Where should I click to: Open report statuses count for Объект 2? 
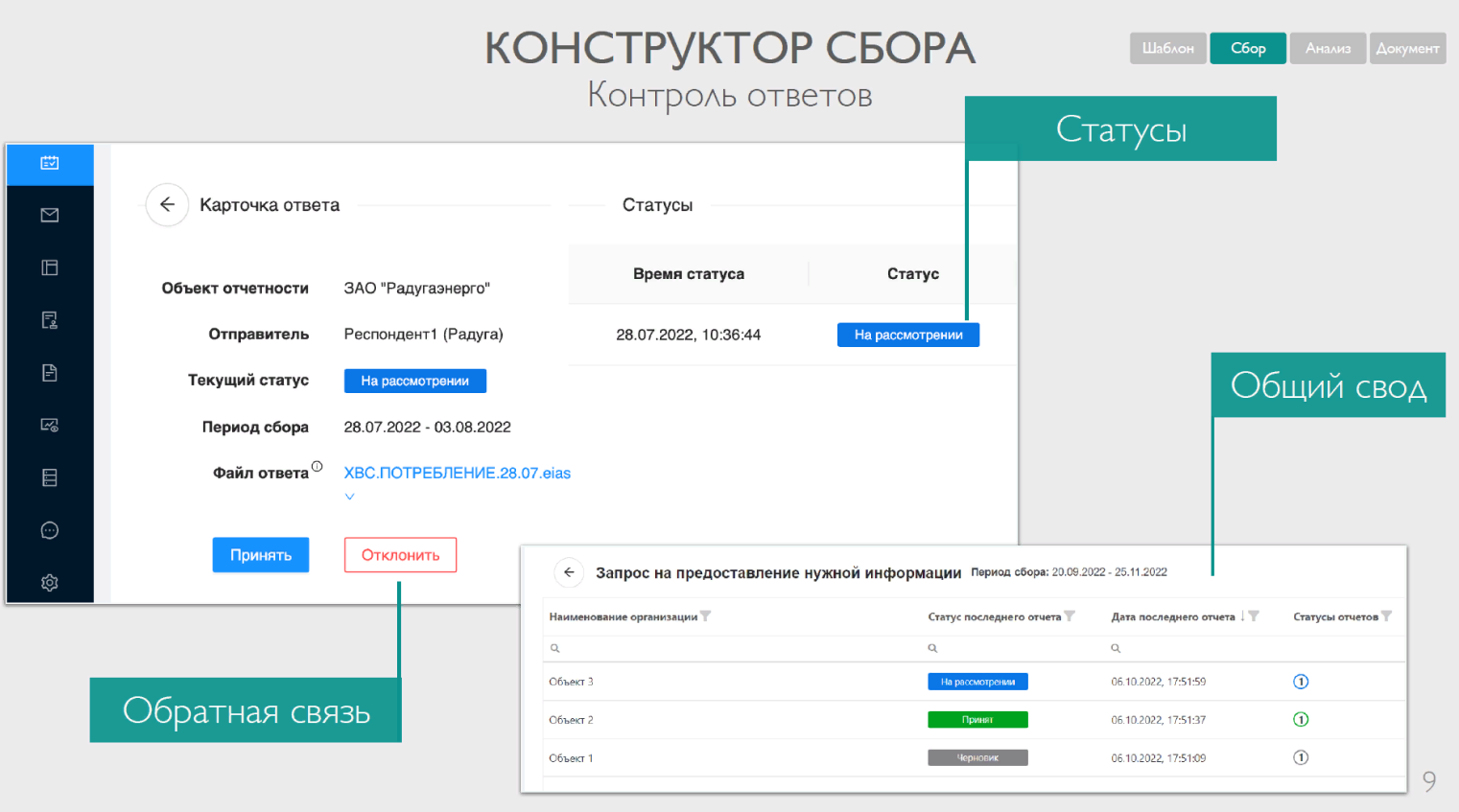click(x=1301, y=719)
